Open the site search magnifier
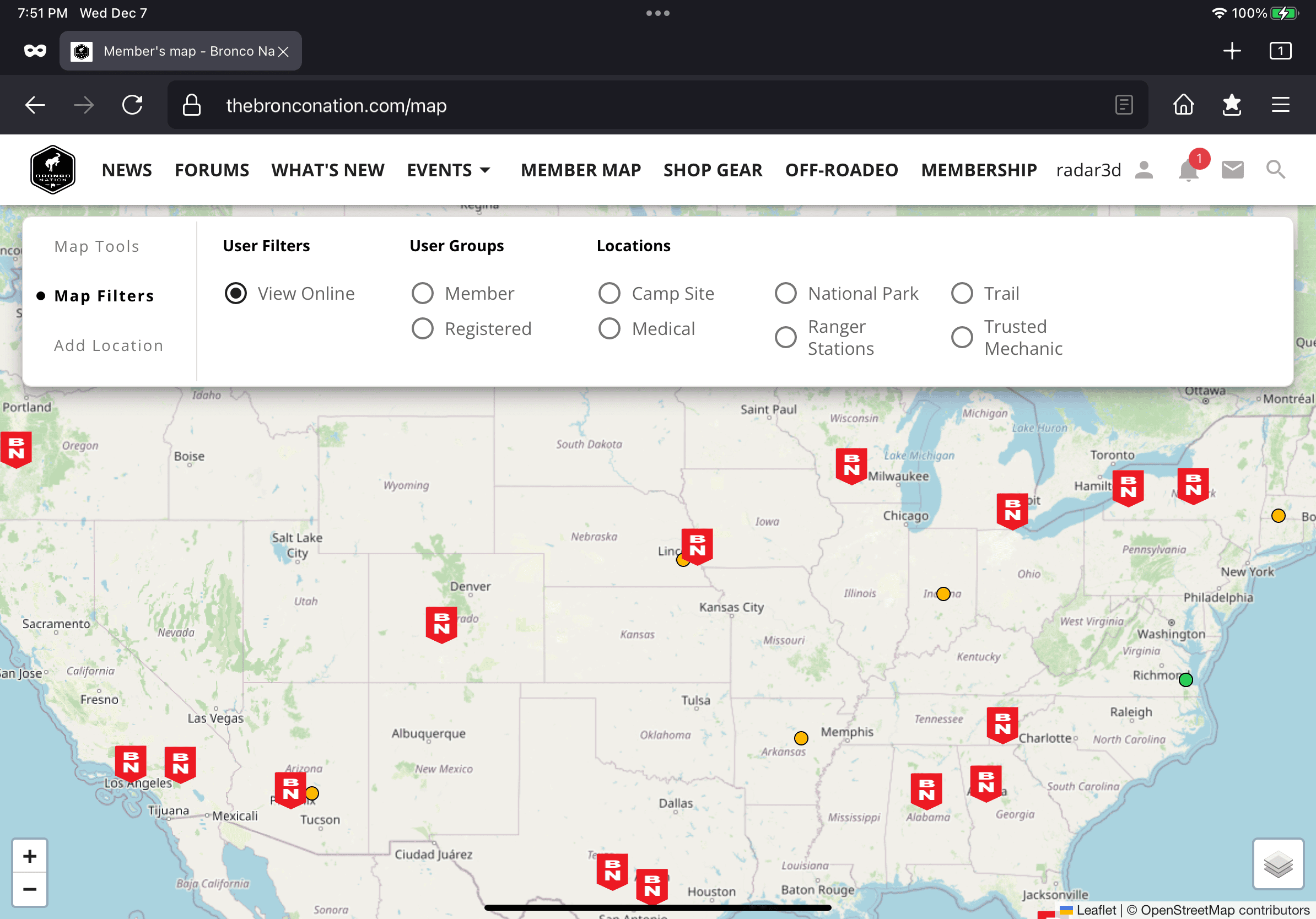 coord(1275,170)
